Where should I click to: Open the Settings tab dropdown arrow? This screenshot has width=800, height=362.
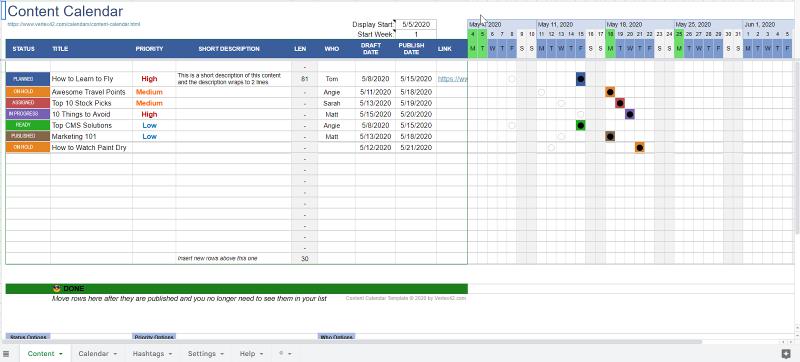click(x=222, y=354)
